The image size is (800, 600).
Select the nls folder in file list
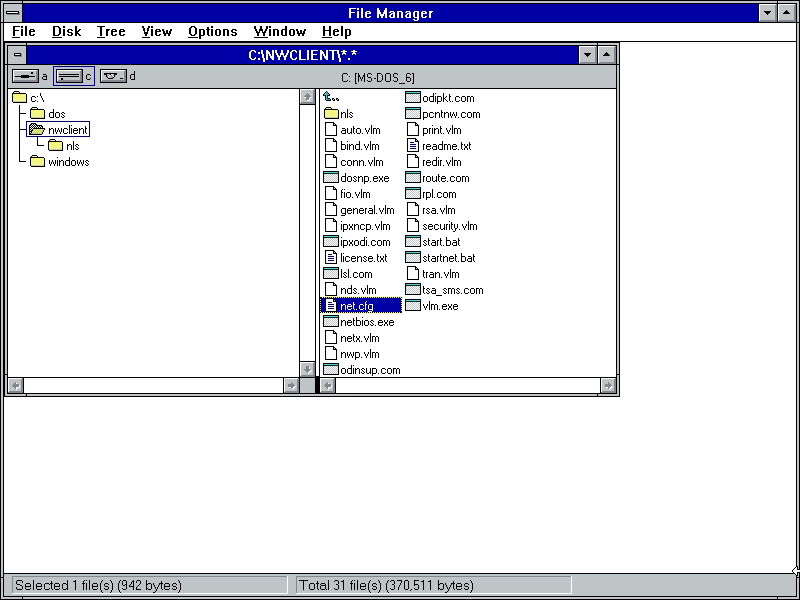[332, 114]
